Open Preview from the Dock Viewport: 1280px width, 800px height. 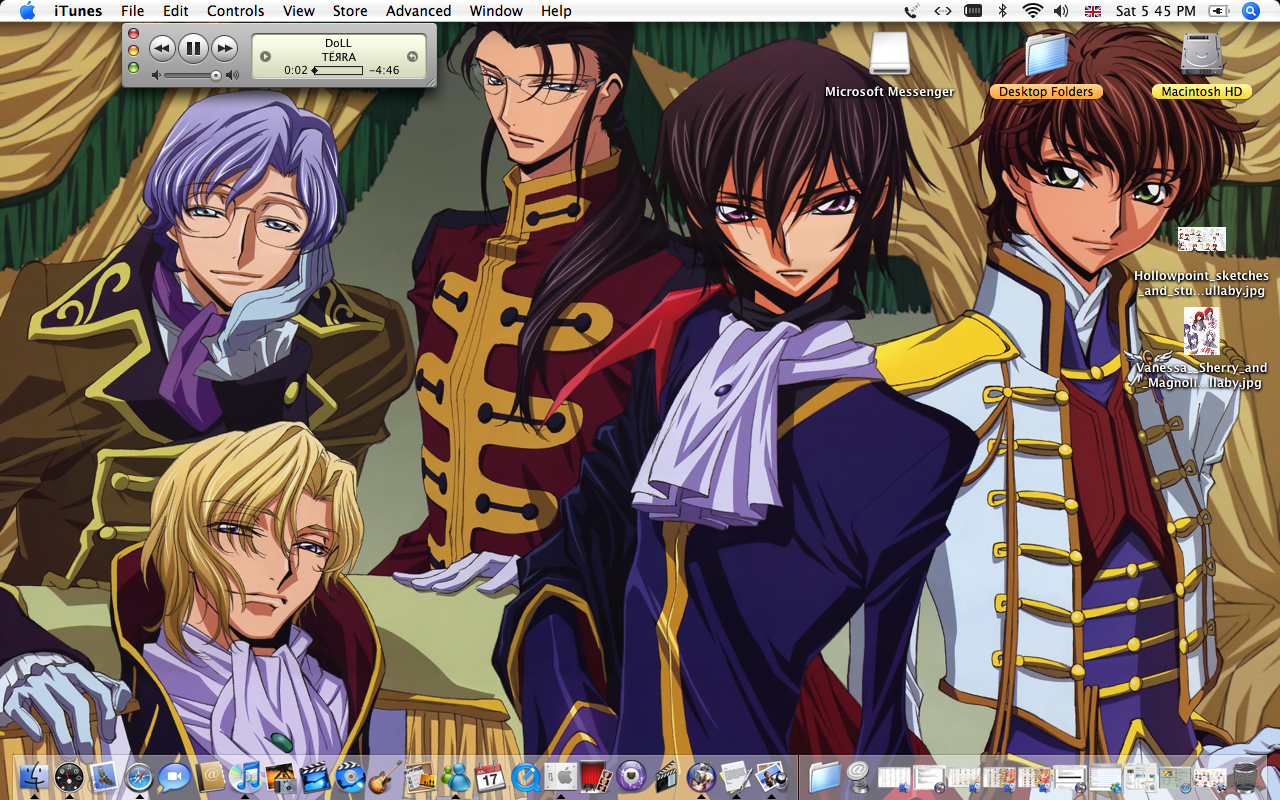pos(771,776)
